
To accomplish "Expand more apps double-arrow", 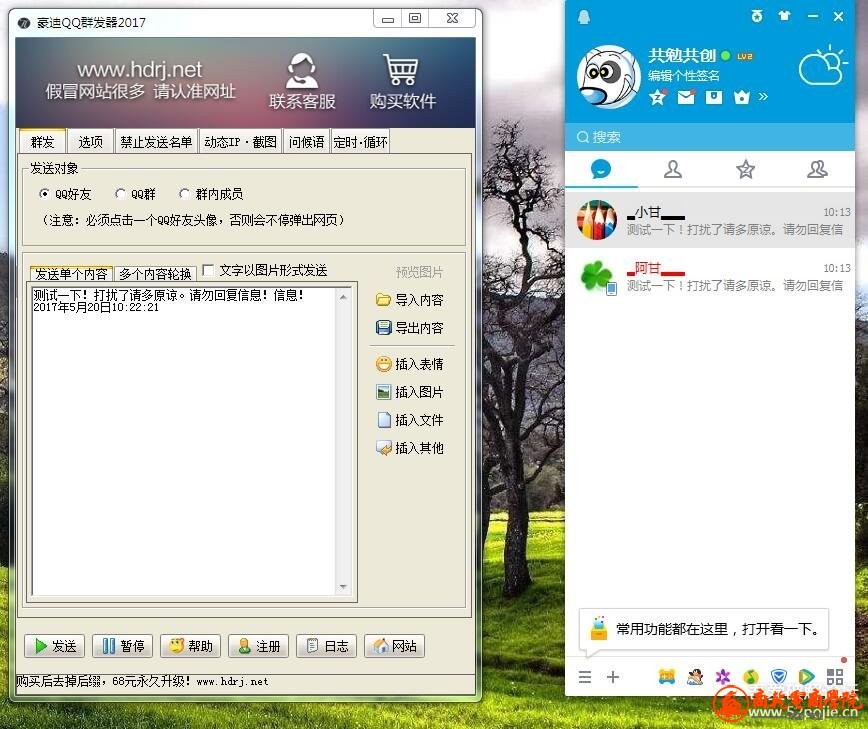I will [763, 97].
